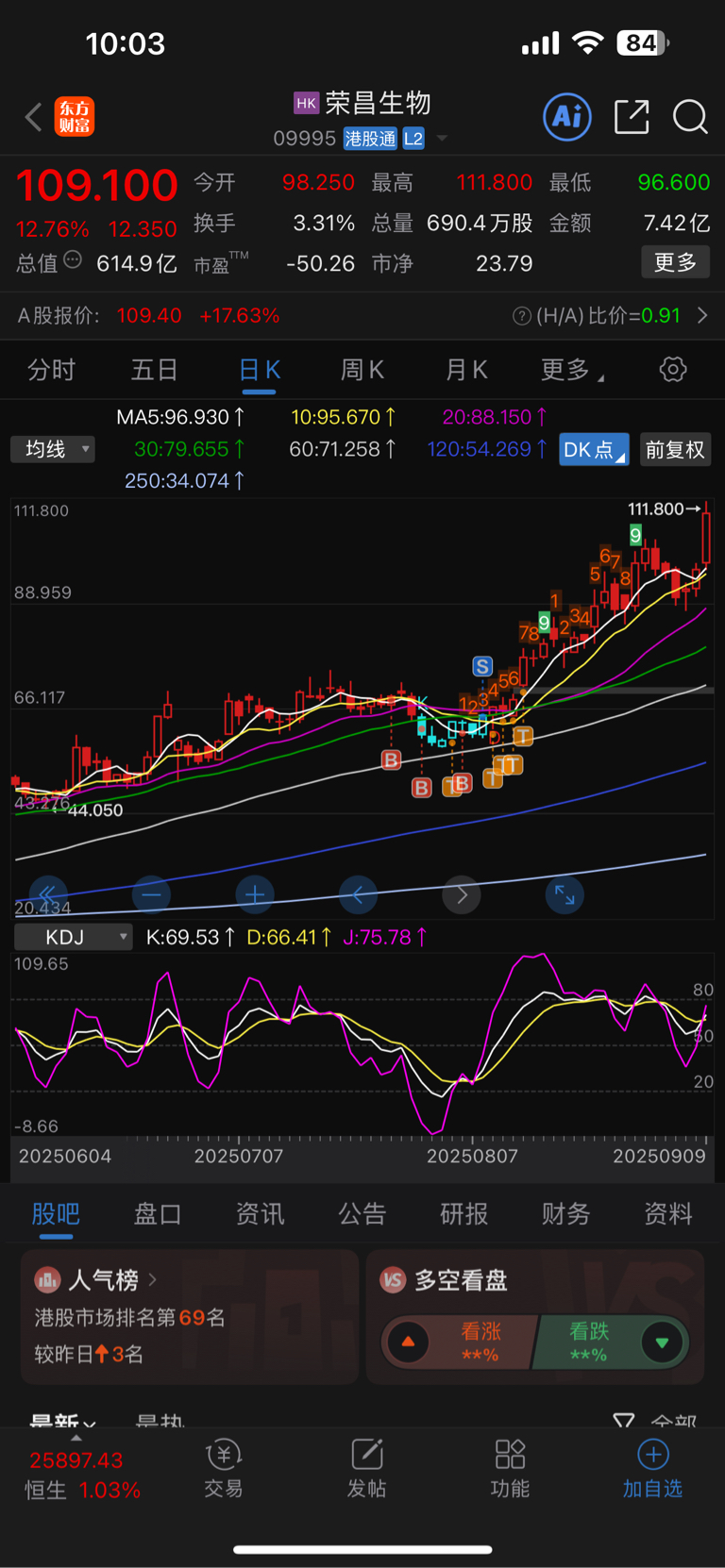Expand A股报价 row chevron
Viewport: 725px width, 1568px height.
[702, 315]
